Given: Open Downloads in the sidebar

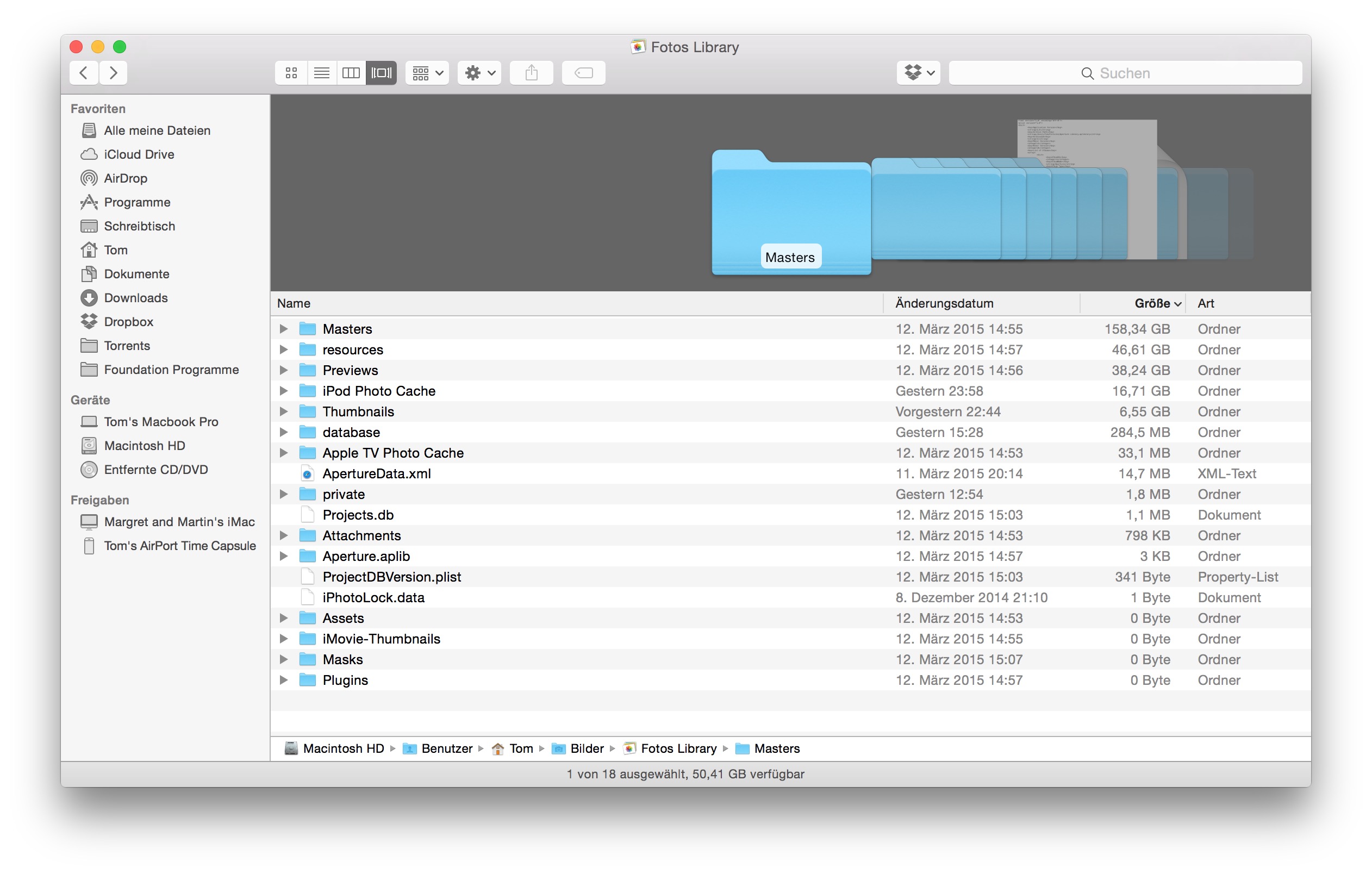Looking at the screenshot, I should tap(135, 298).
